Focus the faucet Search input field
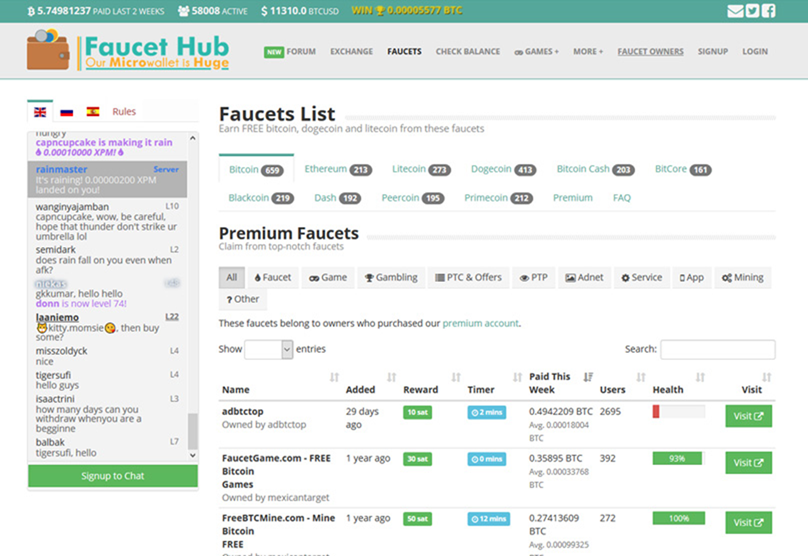 [x=718, y=349]
